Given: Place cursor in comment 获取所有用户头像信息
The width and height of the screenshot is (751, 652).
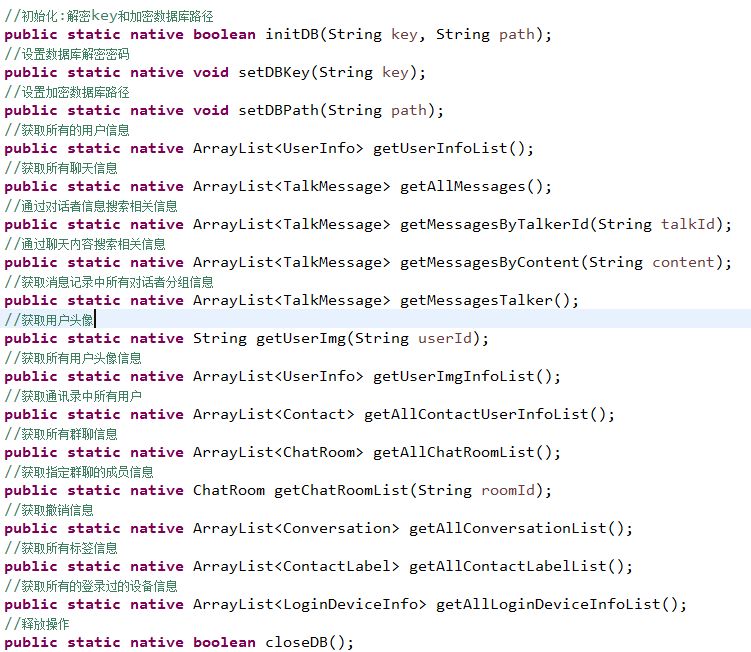Looking at the screenshot, I should pyautogui.click(x=73, y=358).
